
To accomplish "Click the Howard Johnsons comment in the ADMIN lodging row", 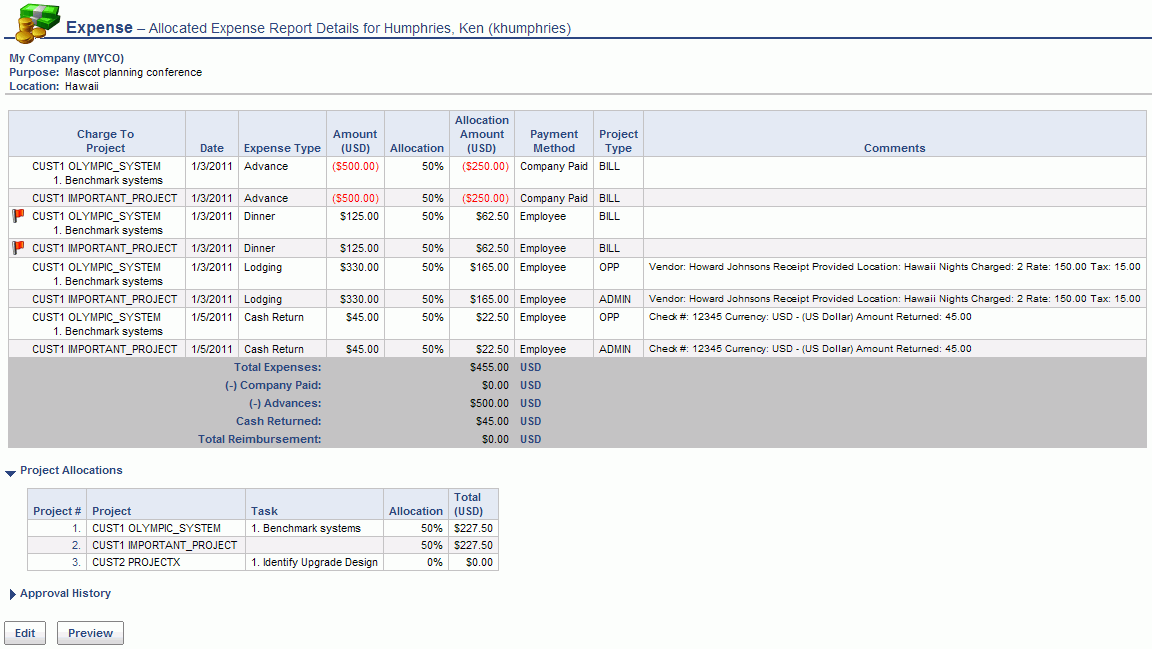I will (895, 298).
